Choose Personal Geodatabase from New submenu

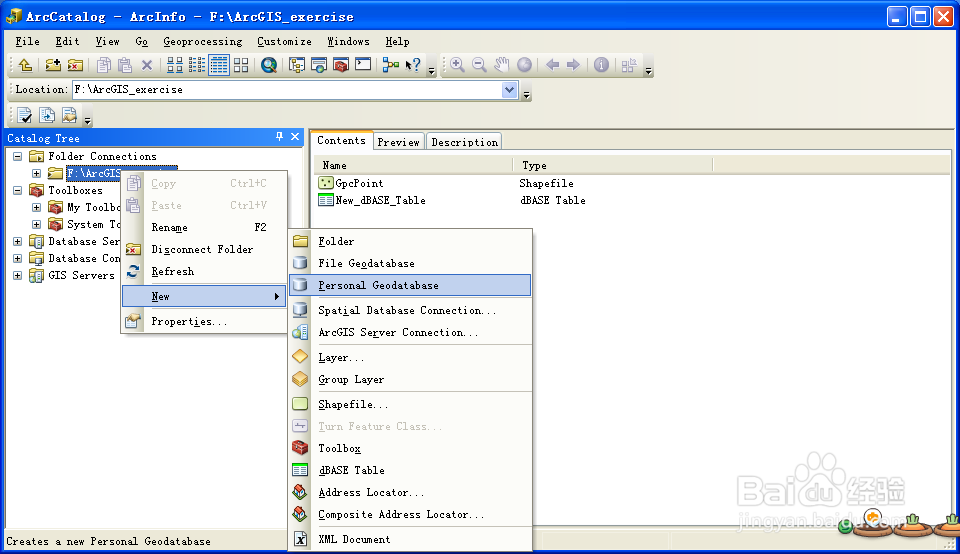[x=410, y=285]
